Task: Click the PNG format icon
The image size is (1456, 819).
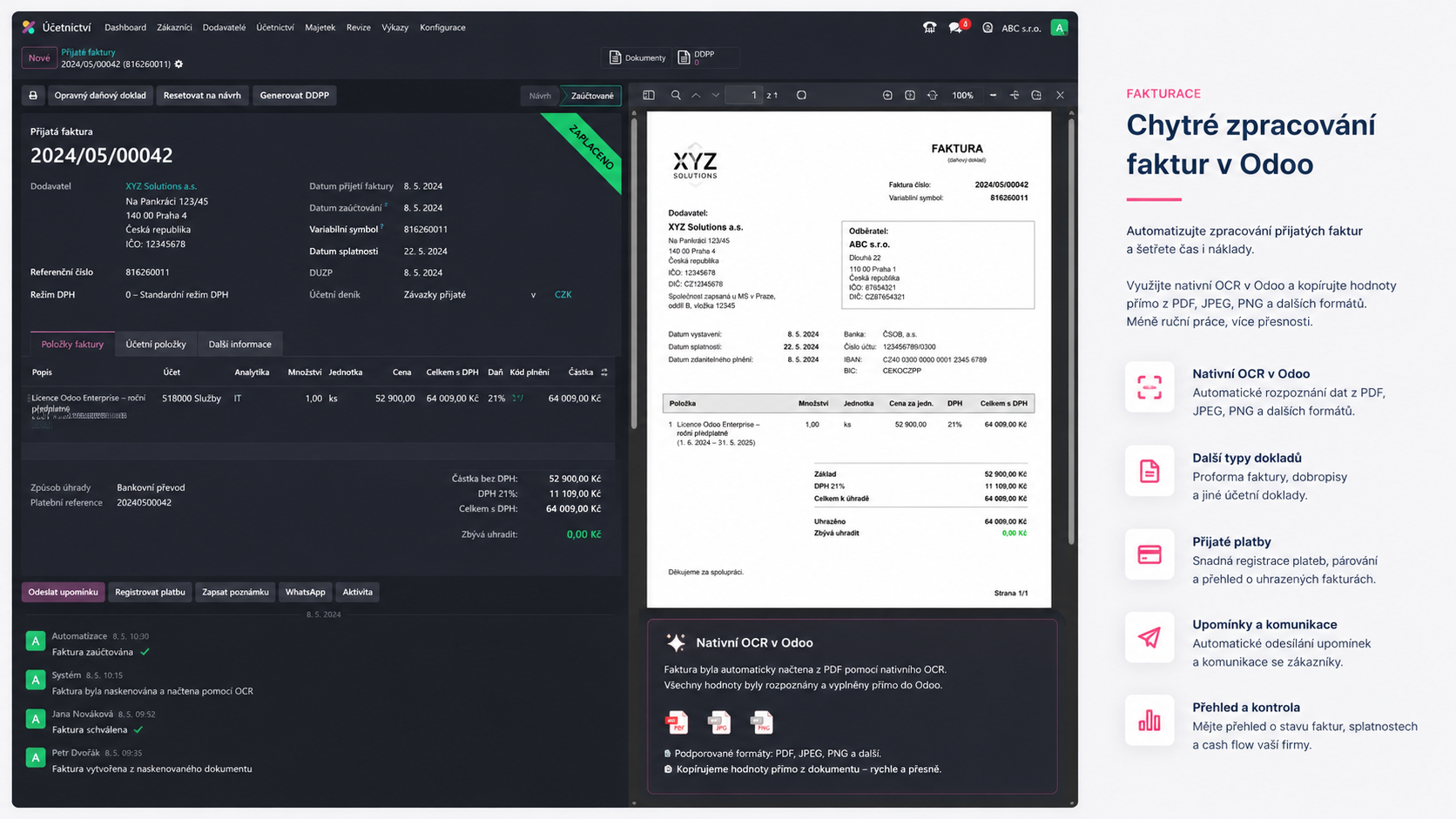Action: tap(762, 722)
